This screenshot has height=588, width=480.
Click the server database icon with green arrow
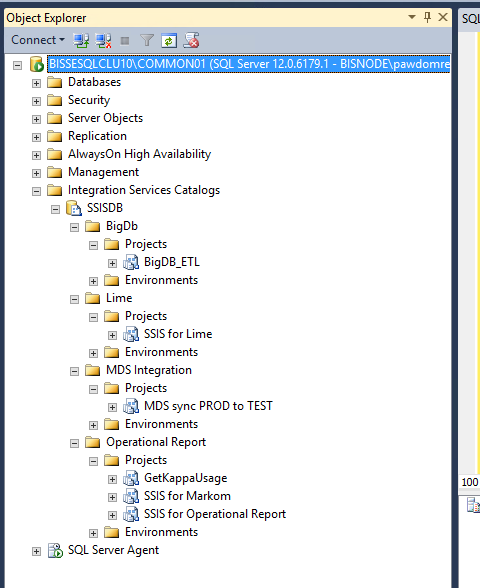coord(37,64)
